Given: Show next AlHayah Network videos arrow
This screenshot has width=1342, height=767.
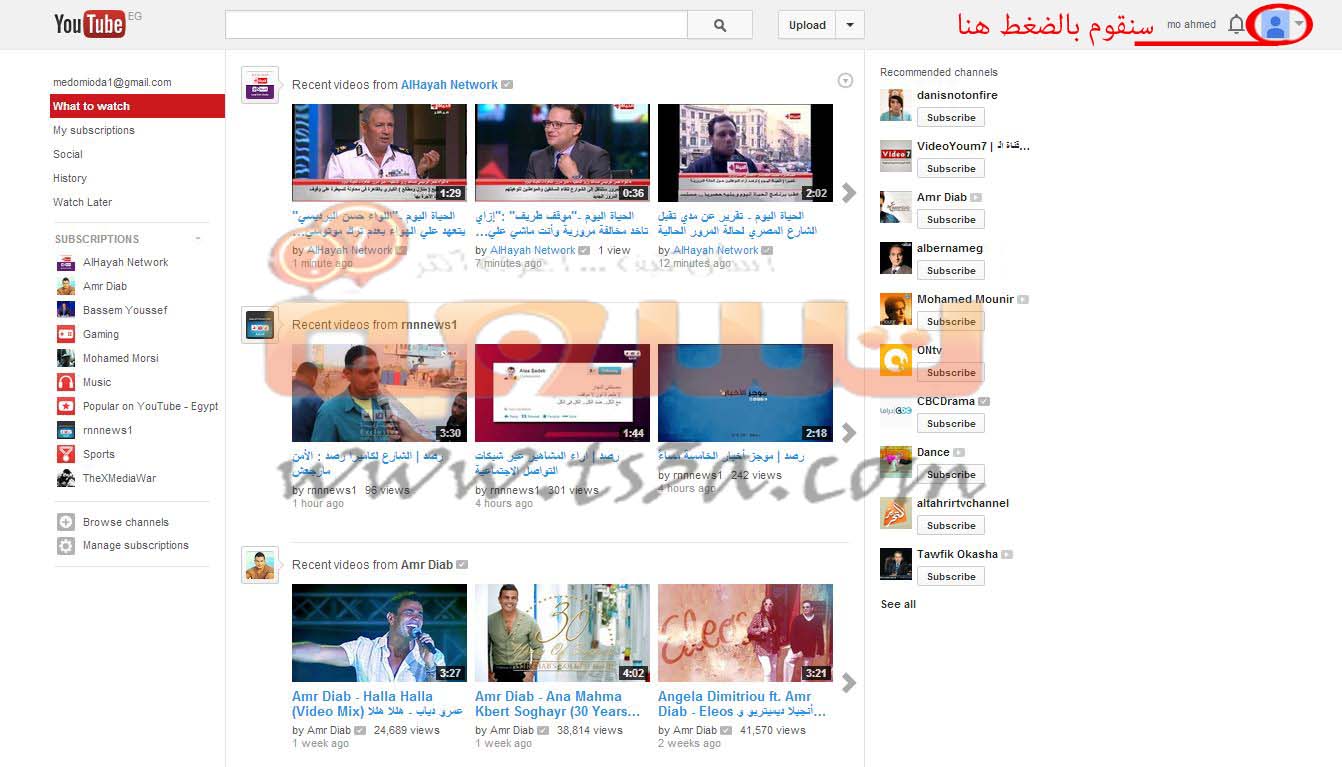Looking at the screenshot, I should [849, 192].
